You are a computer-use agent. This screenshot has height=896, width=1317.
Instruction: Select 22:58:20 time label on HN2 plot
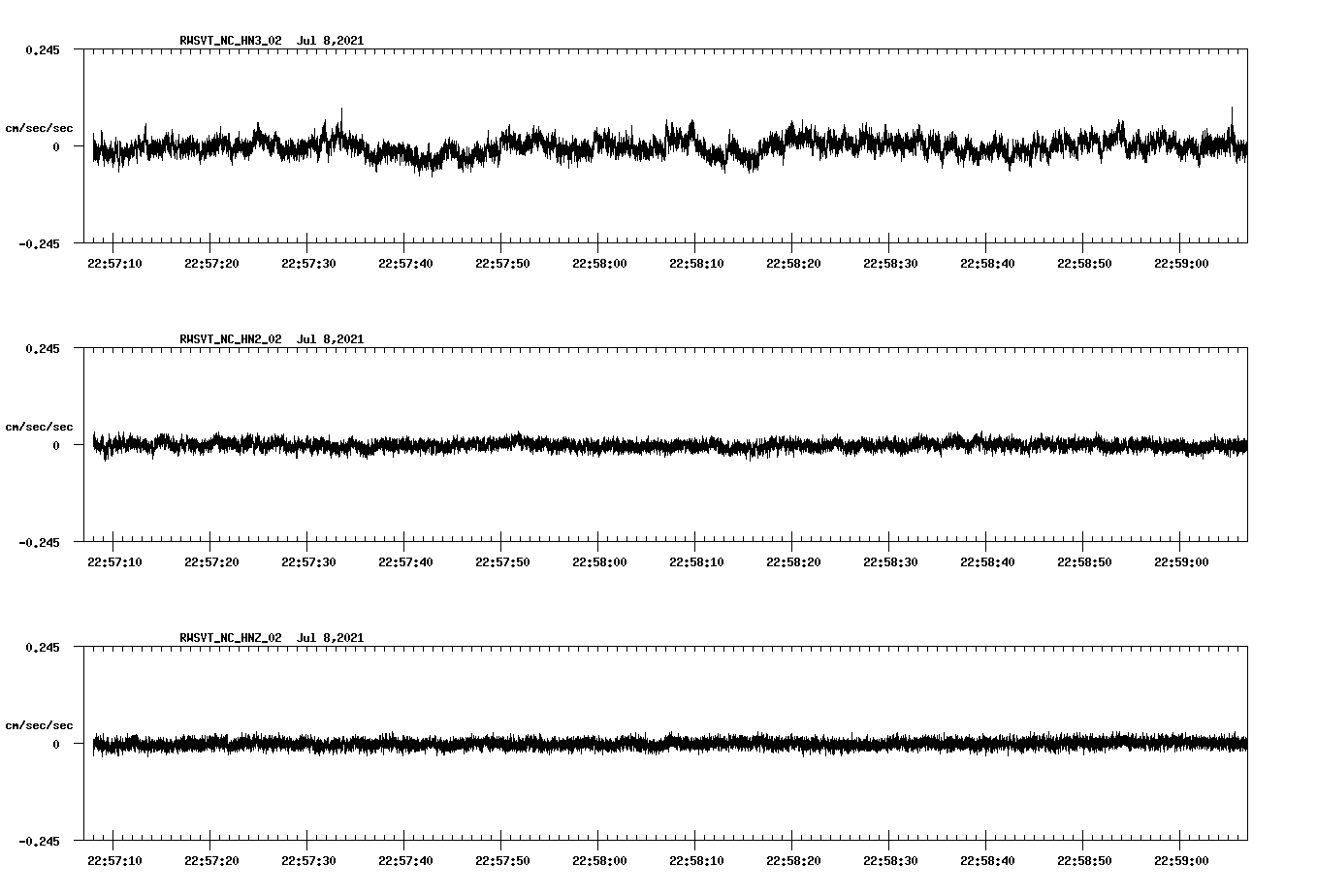click(x=793, y=562)
